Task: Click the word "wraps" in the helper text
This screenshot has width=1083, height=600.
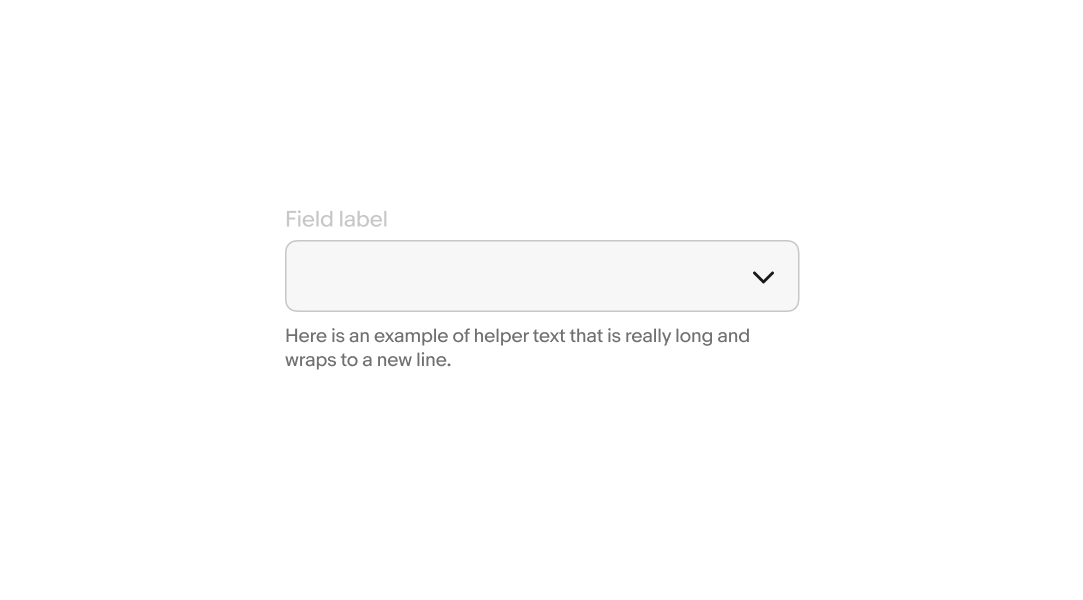Action: pos(310,360)
